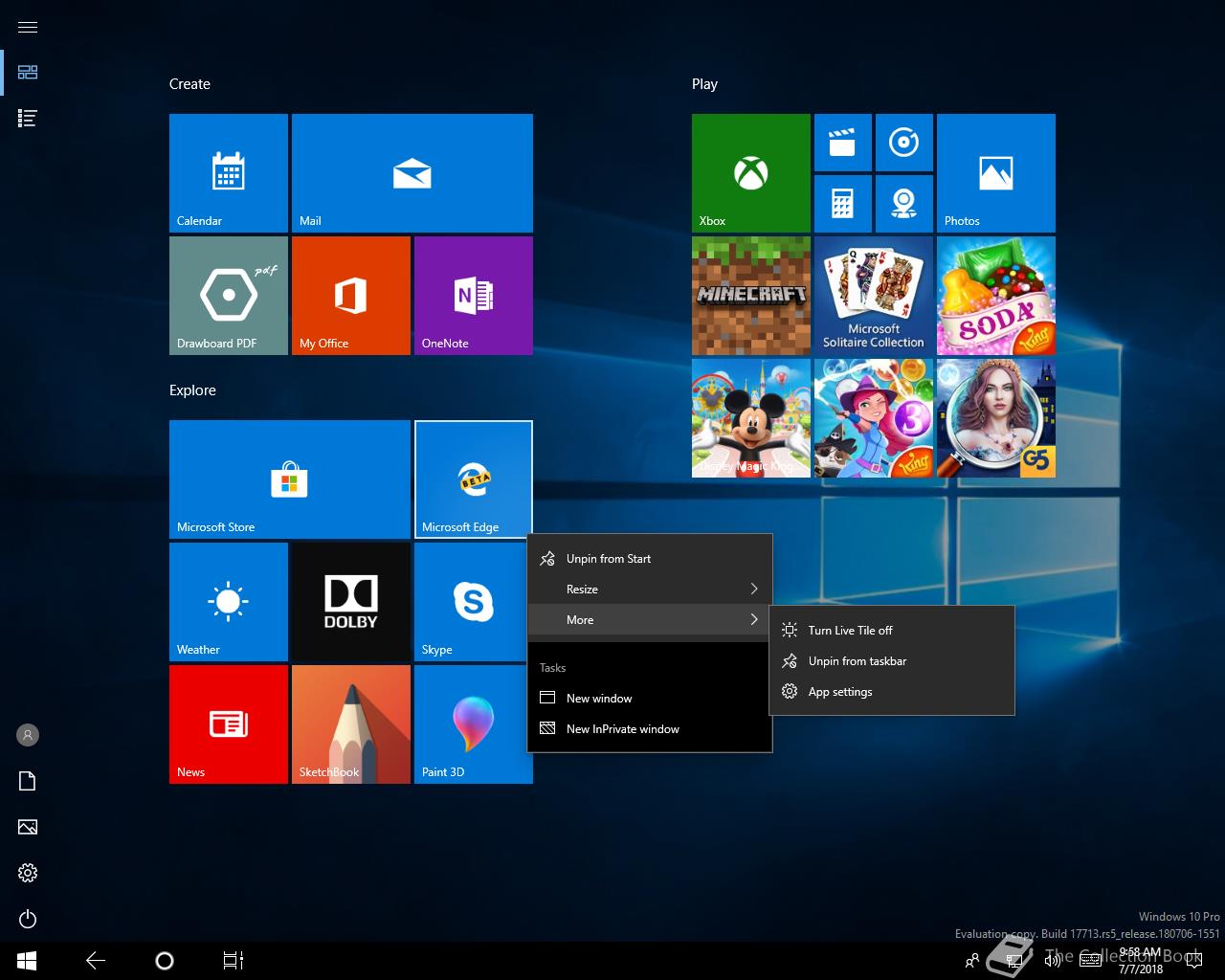Viewport: 1225px width, 980px height.
Task: Open the Paint 3D tile
Action: coord(473,724)
